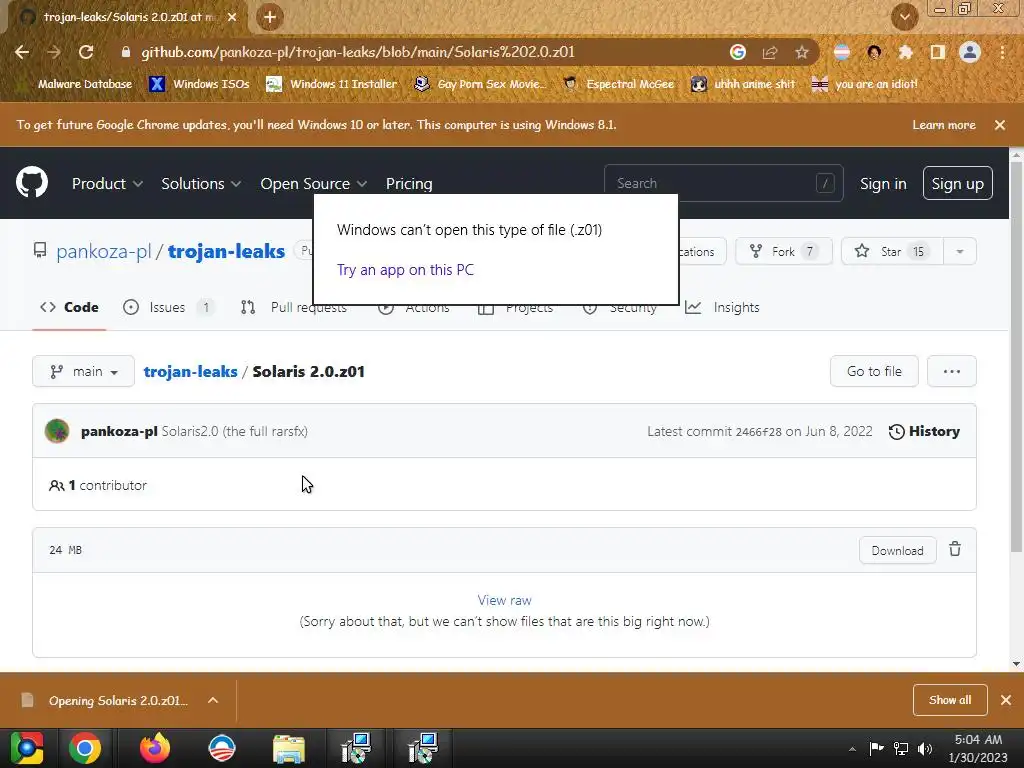This screenshot has width=1024, height=768.
Task: View file History
Action: click(x=924, y=432)
